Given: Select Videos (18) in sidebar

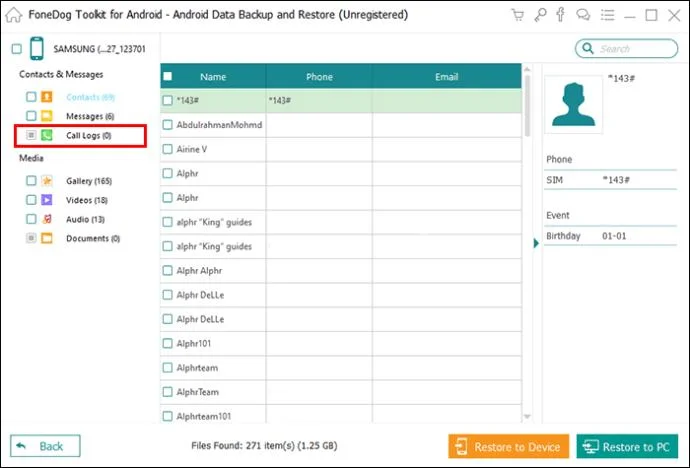Looking at the screenshot, I should tap(87, 200).
